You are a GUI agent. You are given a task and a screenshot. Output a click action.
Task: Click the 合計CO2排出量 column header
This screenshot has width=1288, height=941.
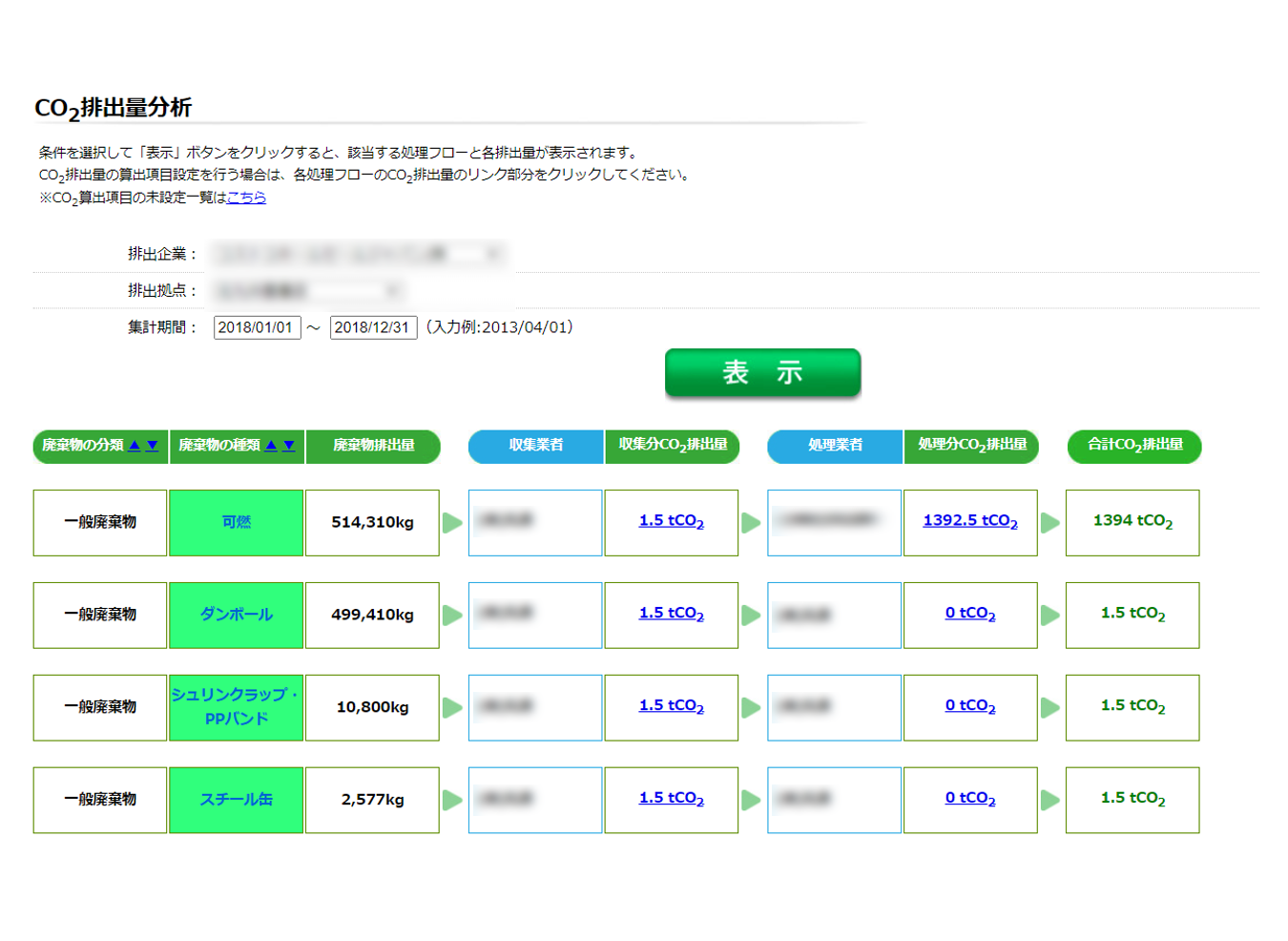click(x=1133, y=446)
